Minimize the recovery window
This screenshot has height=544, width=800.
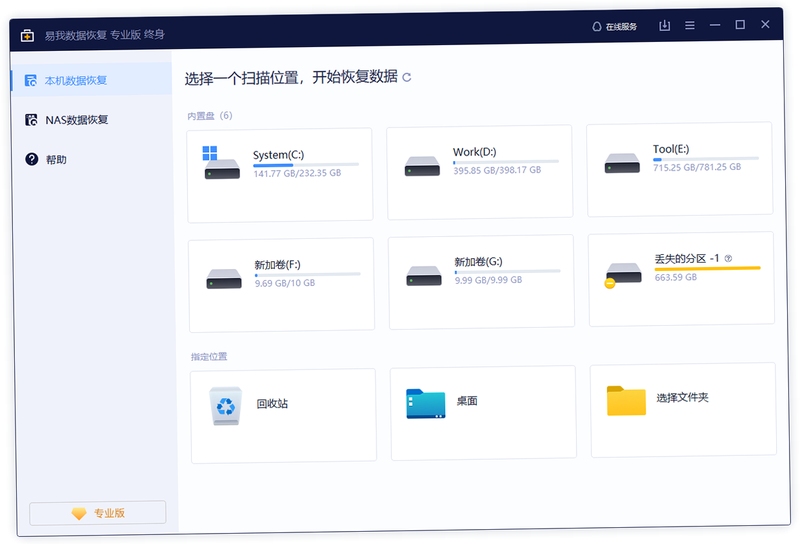(x=715, y=24)
